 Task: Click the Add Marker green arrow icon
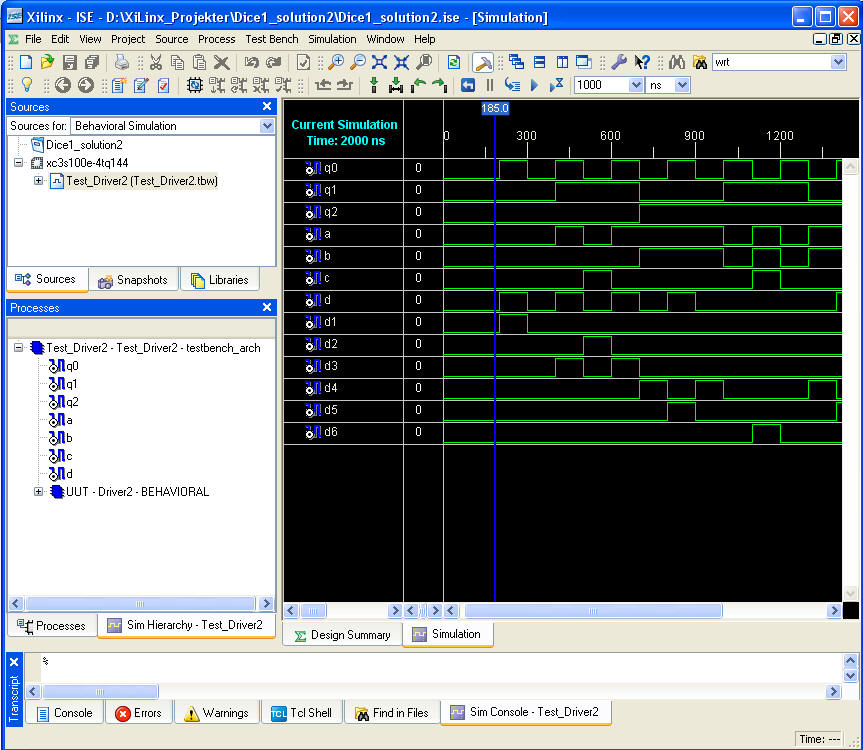pos(374,85)
